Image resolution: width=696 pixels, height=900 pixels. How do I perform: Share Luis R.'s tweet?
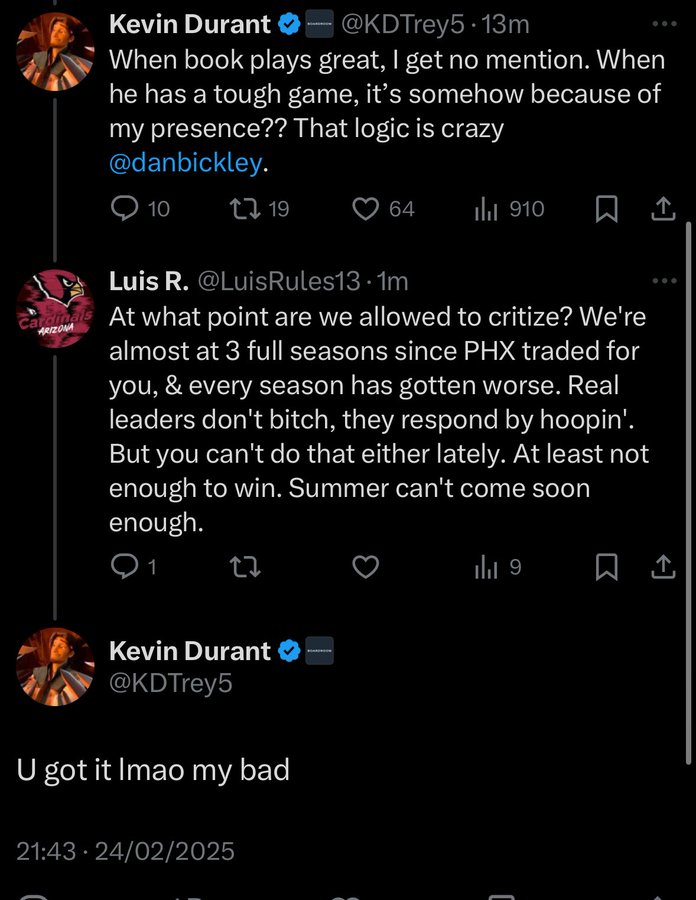(x=663, y=567)
